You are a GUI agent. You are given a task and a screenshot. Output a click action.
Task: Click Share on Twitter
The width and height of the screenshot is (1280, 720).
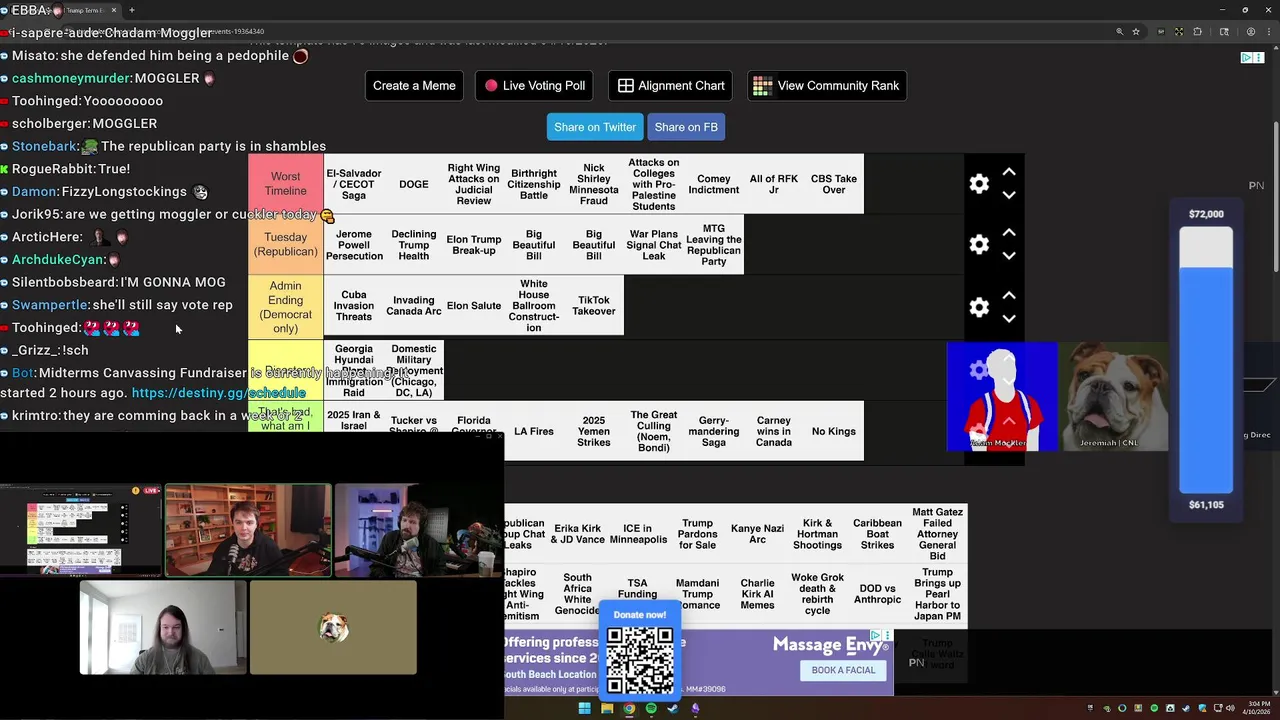click(x=595, y=127)
